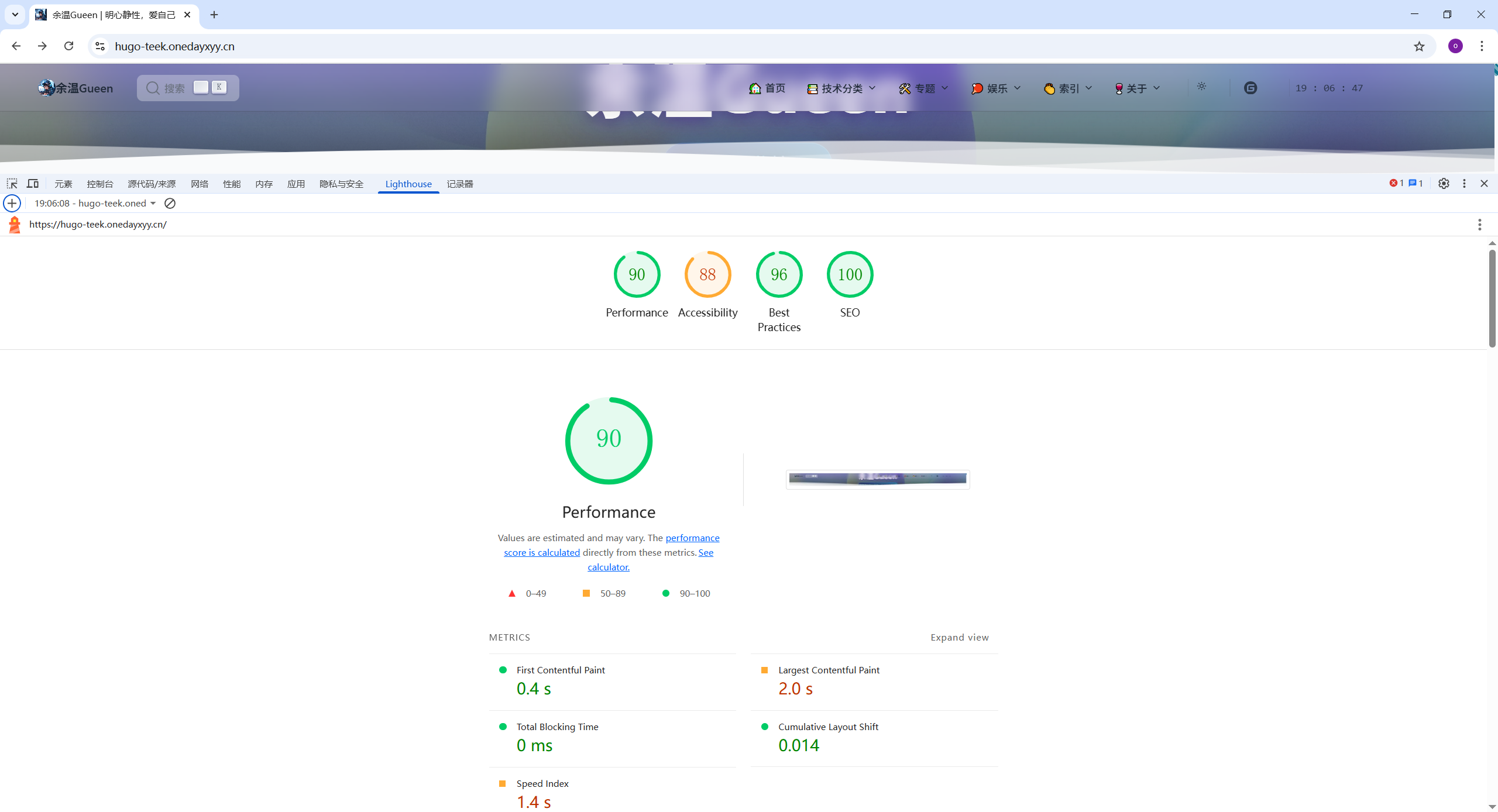Click the clear all reports icon
This screenshot has height=812, width=1498.
tap(170, 203)
